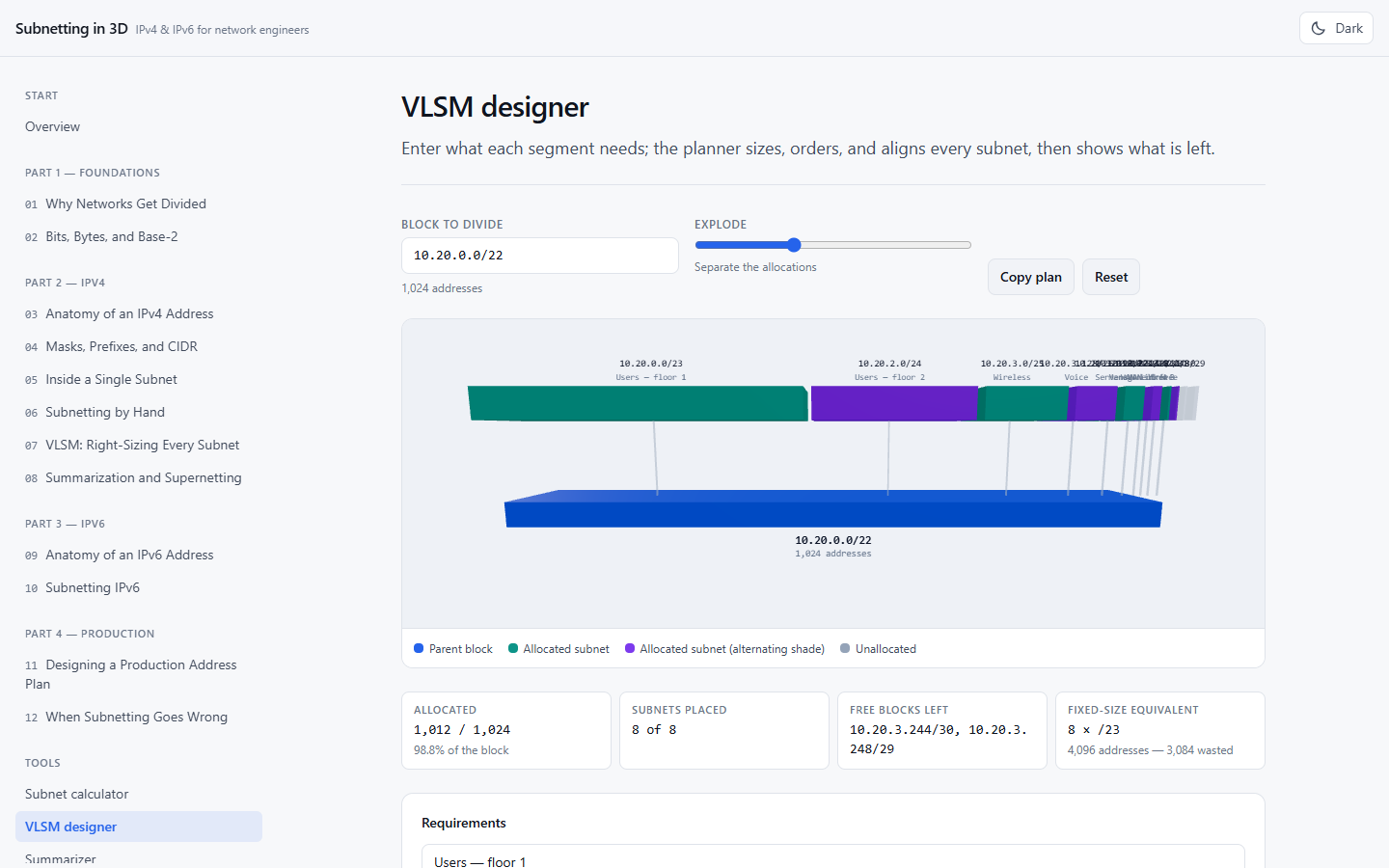Image resolution: width=1389 pixels, height=868 pixels.
Task: Click the Reset button
Action: click(x=1111, y=277)
